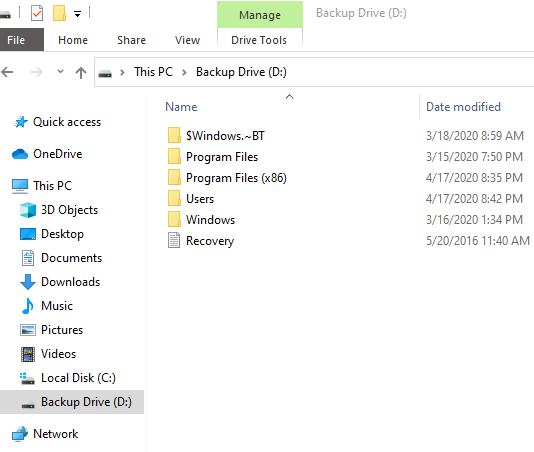
Task: Click the Downloads arrow icon
Action: point(28,282)
